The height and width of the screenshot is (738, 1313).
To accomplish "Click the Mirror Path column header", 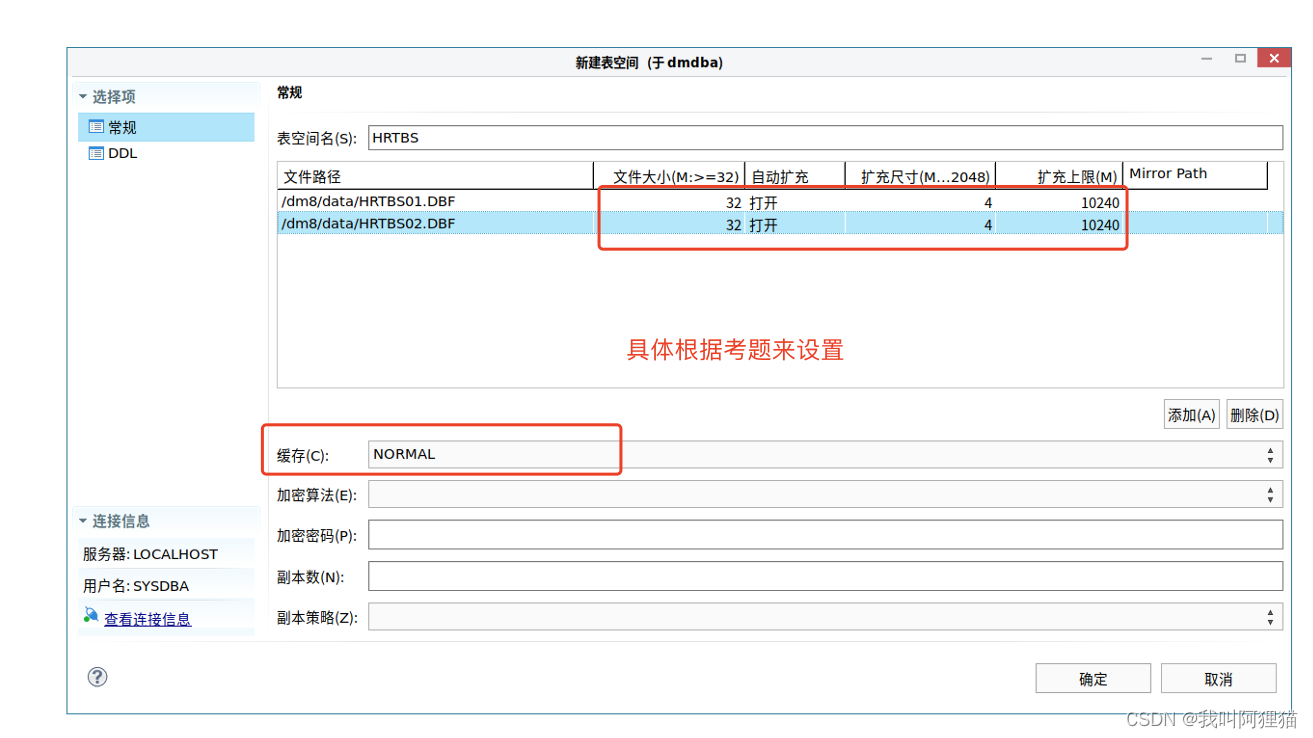I will tap(1196, 175).
